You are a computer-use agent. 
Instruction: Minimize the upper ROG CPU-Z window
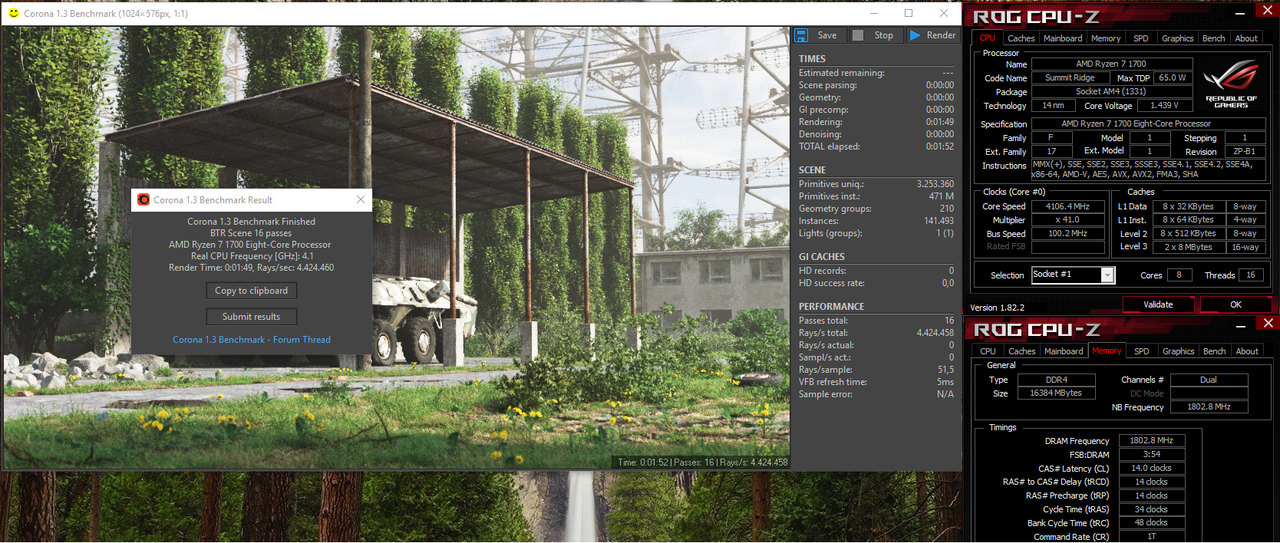(1242, 15)
